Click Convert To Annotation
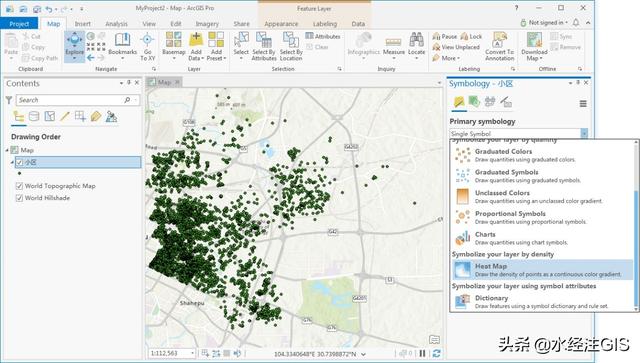The height and width of the screenshot is (363, 640). pyautogui.click(x=500, y=46)
